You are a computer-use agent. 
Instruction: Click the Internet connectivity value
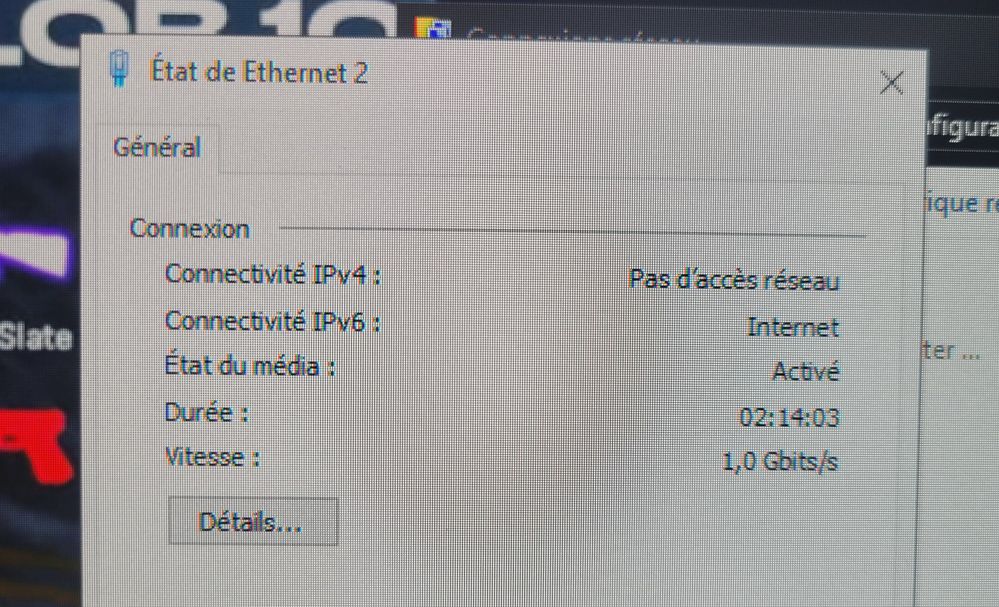click(793, 327)
